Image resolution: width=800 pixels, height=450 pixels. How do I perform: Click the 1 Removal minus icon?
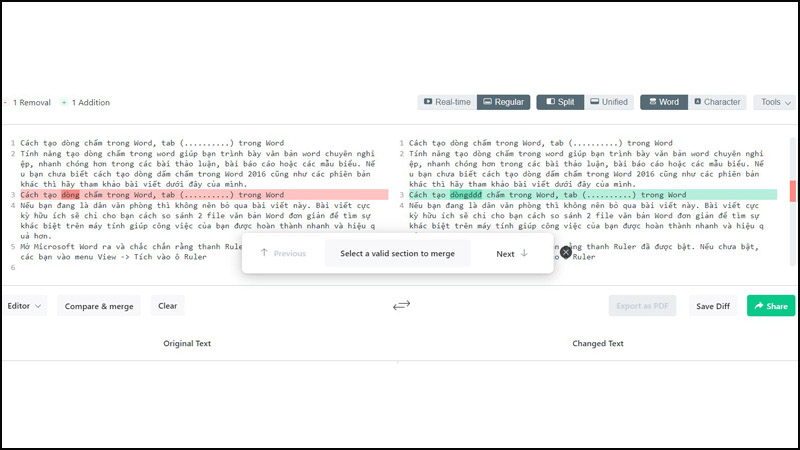(4, 102)
